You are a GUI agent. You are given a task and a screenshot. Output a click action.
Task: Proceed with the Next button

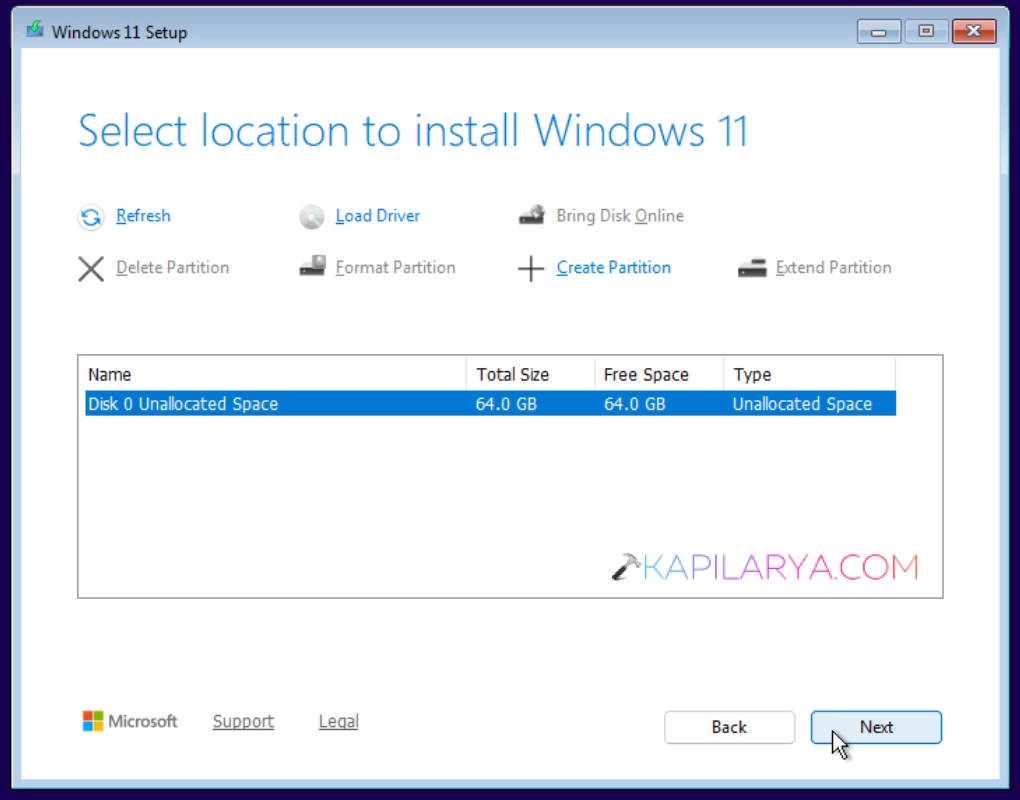tap(876, 727)
